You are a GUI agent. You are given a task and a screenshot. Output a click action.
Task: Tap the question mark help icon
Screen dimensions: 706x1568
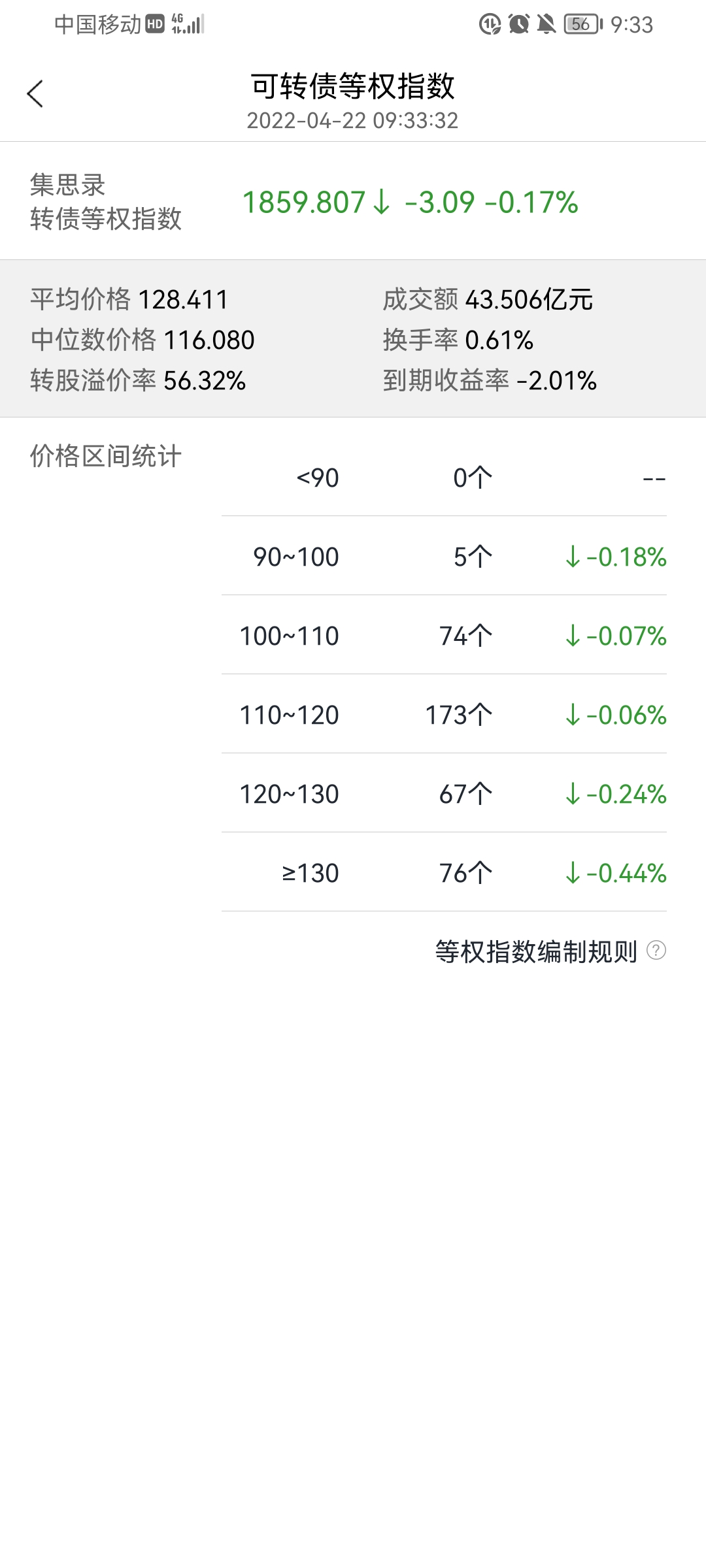tap(656, 951)
